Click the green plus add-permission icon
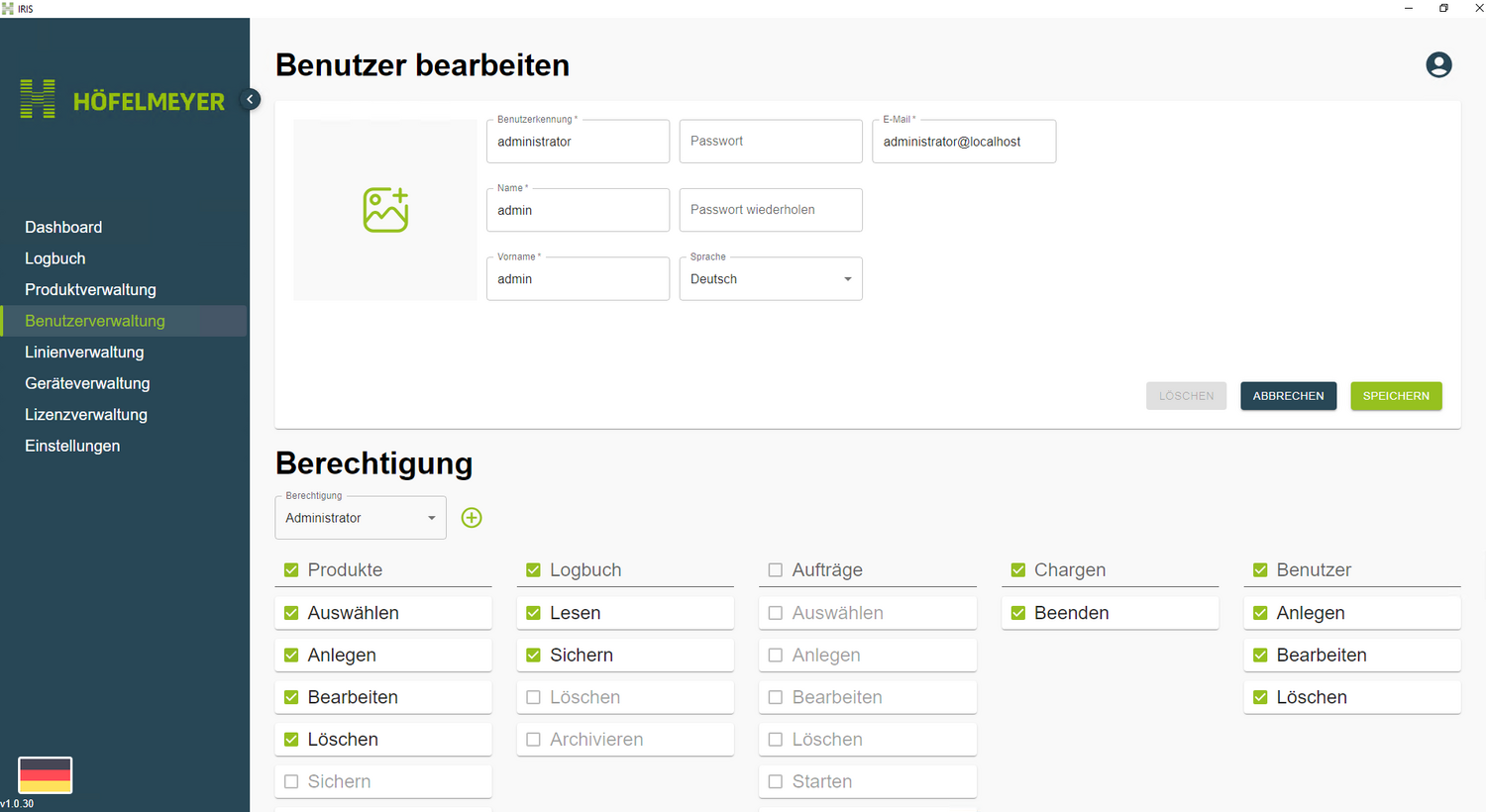1486x812 pixels. (472, 518)
